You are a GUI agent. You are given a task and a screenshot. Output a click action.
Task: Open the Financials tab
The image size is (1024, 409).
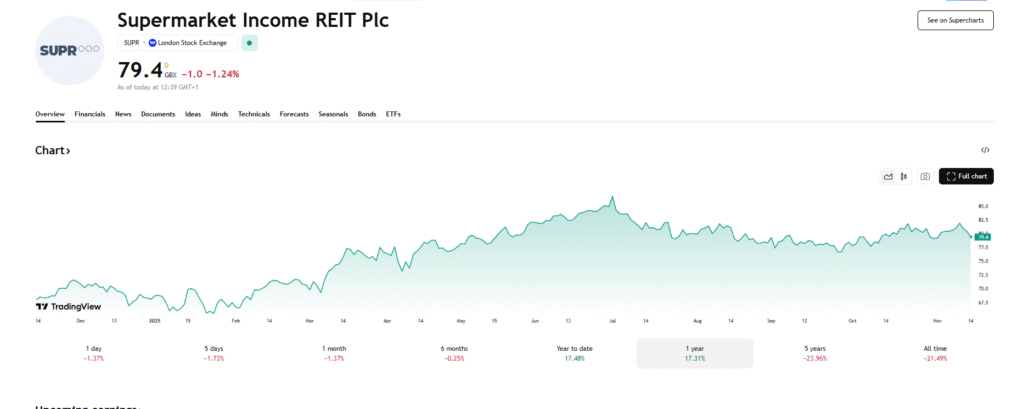click(x=90, y=114)
